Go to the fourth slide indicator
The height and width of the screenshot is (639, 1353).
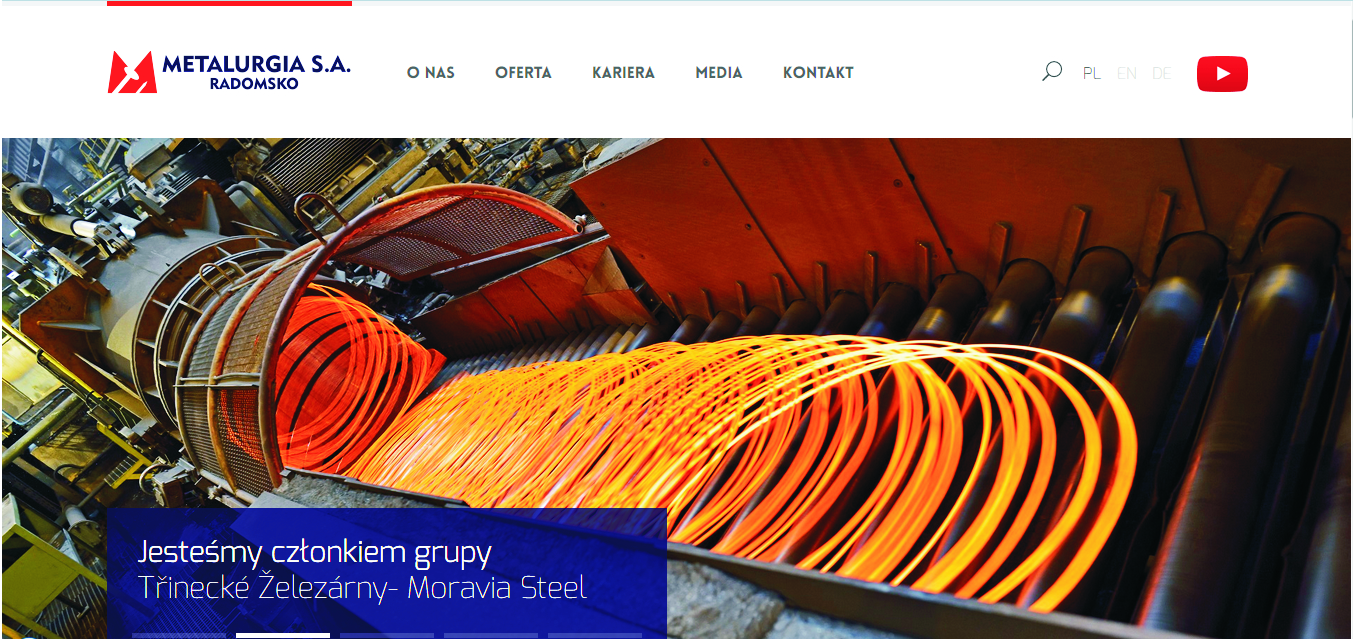[491, 635]
